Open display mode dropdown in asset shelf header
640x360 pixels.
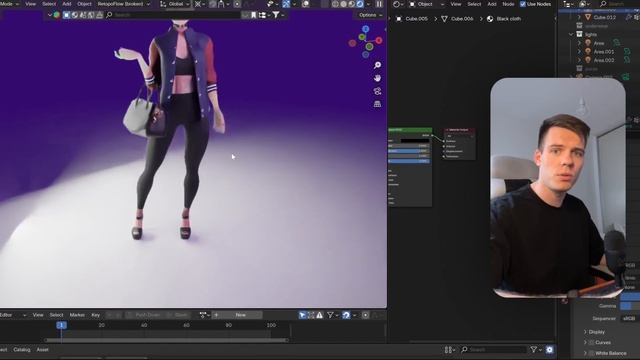[264, 15]
